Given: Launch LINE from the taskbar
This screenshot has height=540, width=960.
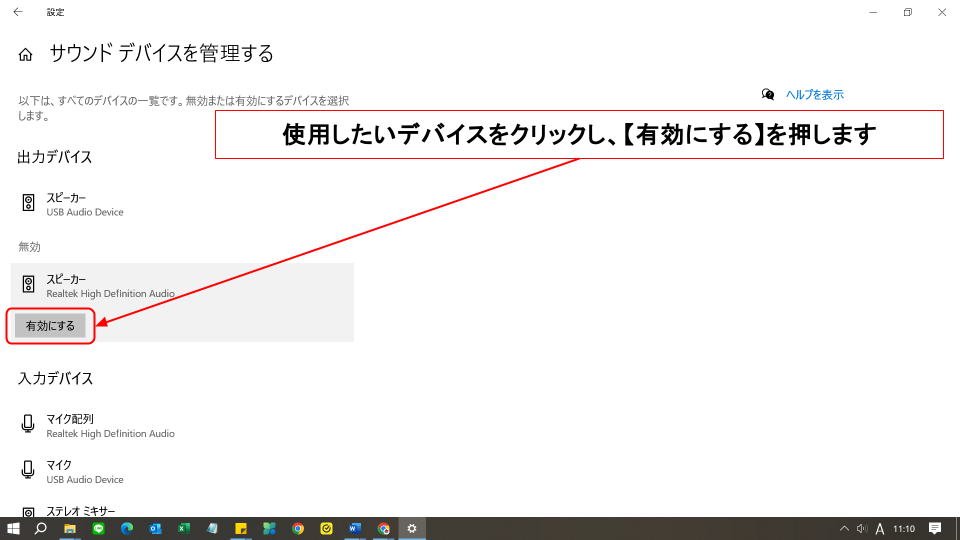Looking at the screenshot, I should [x=98, y=528].
